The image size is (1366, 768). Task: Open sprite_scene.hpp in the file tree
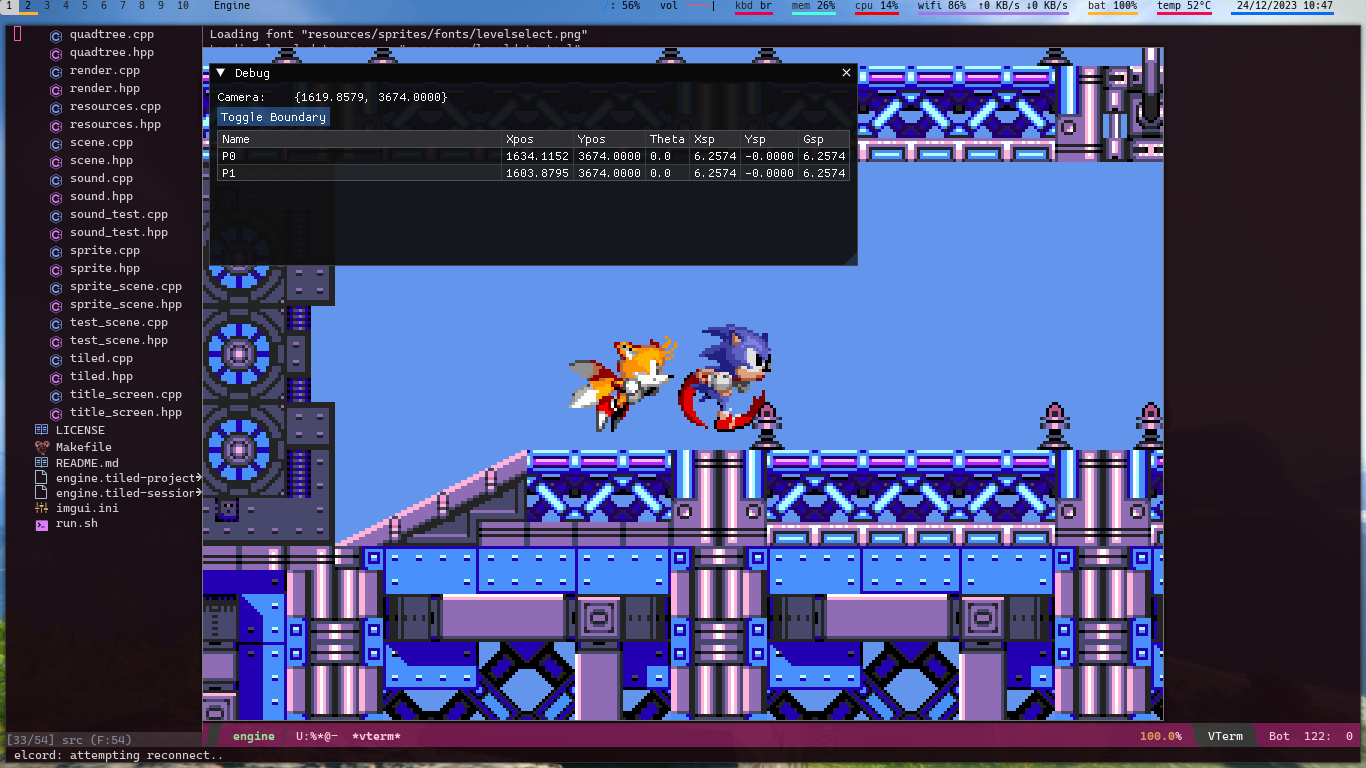[x=126, y=305]
